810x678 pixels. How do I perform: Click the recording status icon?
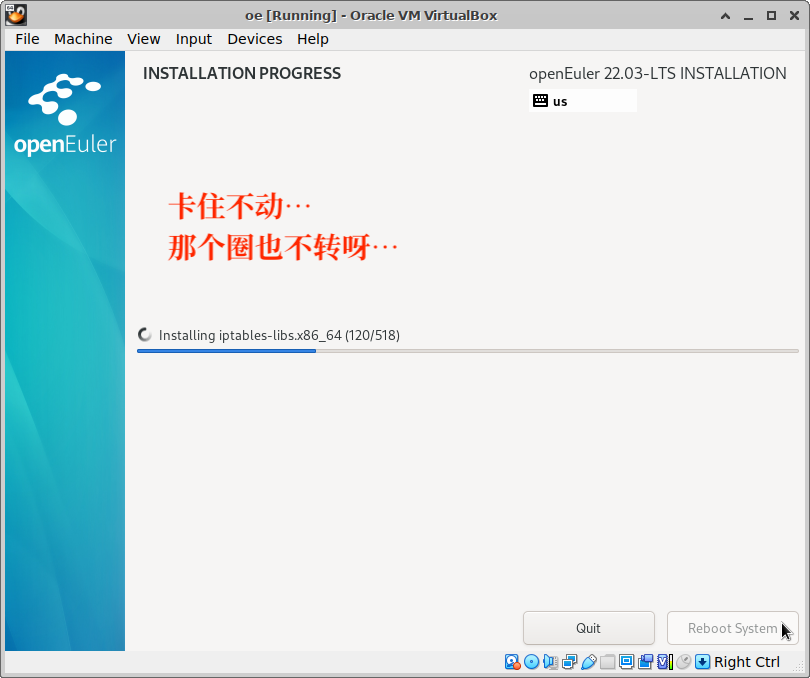point(646,662)
